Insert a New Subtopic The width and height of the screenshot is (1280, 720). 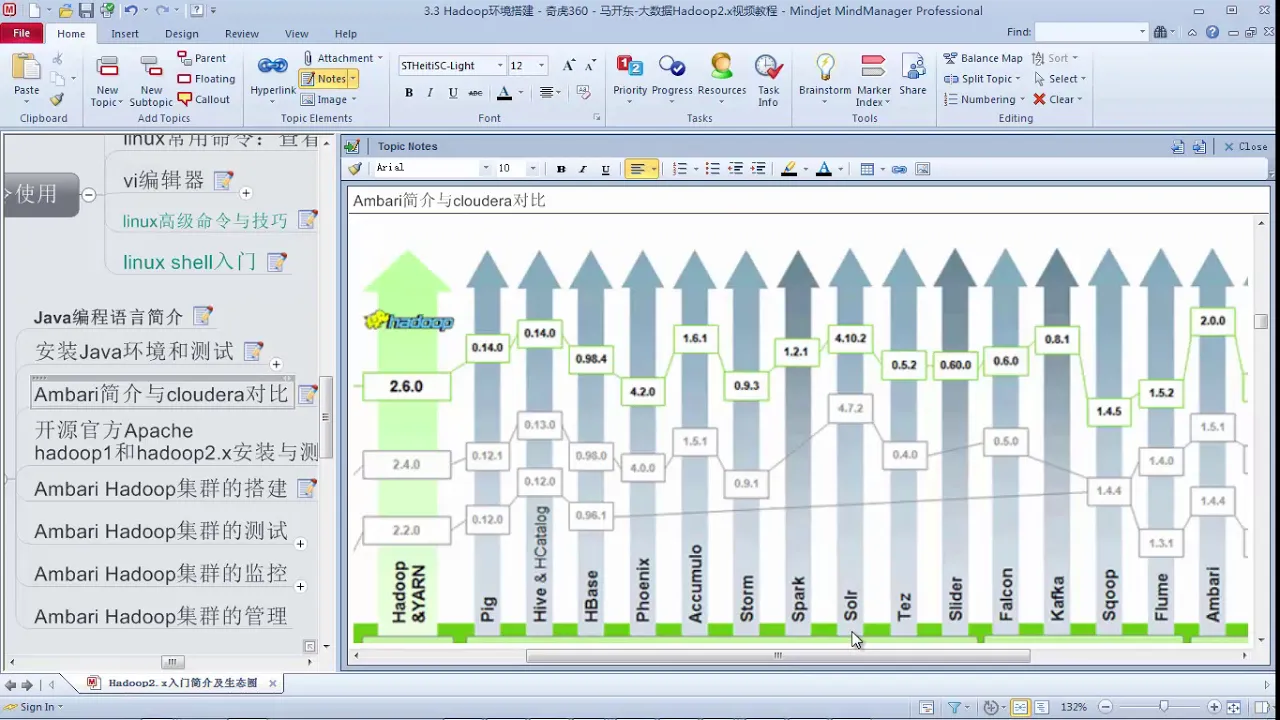point(151,81)
